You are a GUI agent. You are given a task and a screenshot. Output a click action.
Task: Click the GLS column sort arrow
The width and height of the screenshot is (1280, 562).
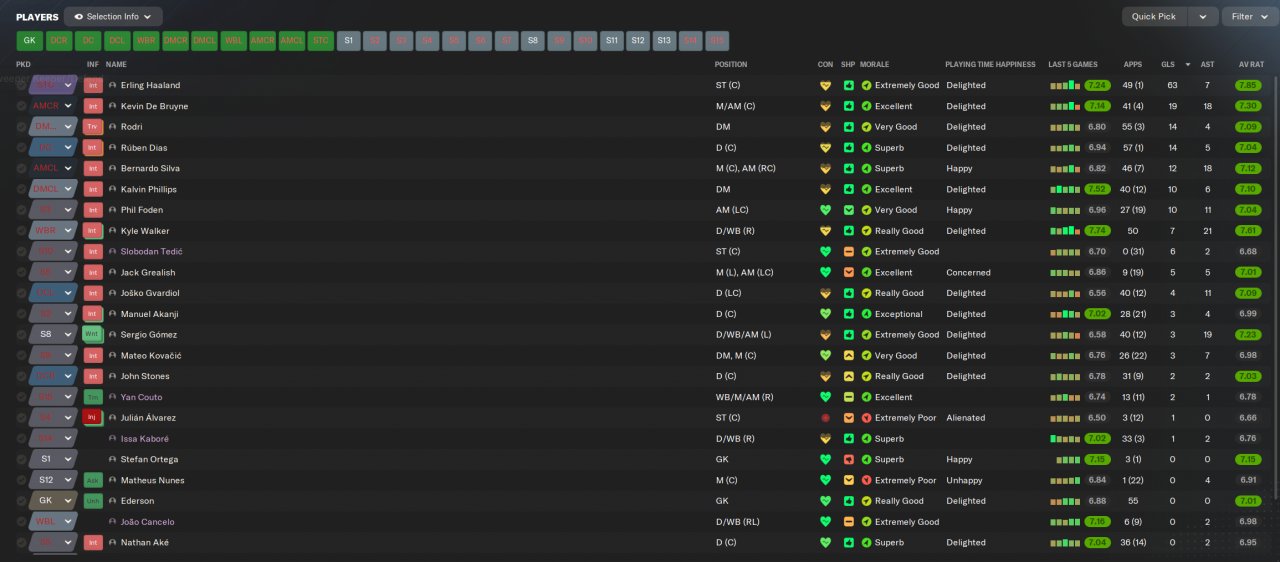[x=1188, y=64]
